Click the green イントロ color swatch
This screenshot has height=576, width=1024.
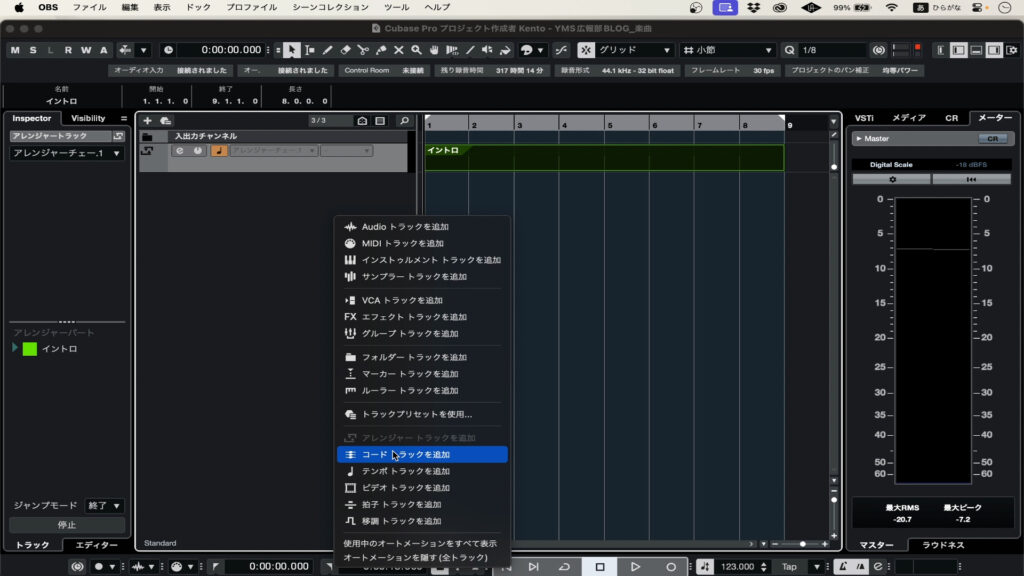point(30,349)
